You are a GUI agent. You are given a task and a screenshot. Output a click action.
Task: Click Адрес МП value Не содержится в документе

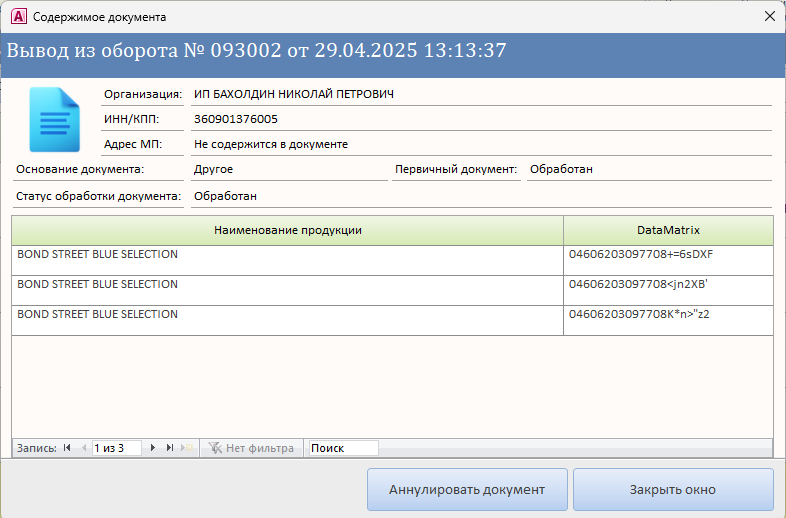click(x=481, y=144)
